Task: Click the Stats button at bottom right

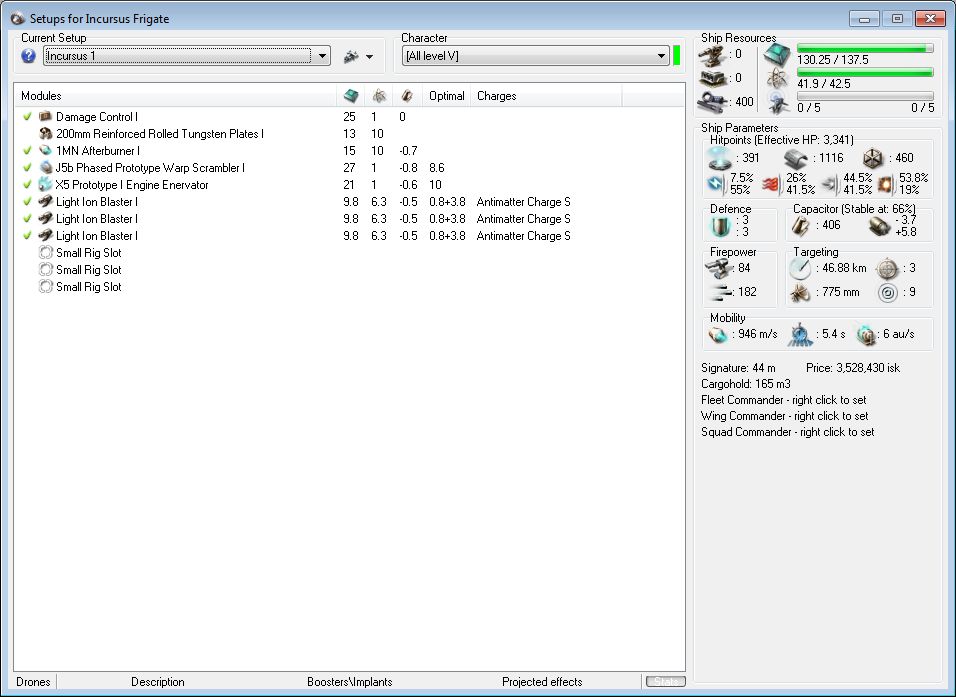Action: (x=666, y=682)
